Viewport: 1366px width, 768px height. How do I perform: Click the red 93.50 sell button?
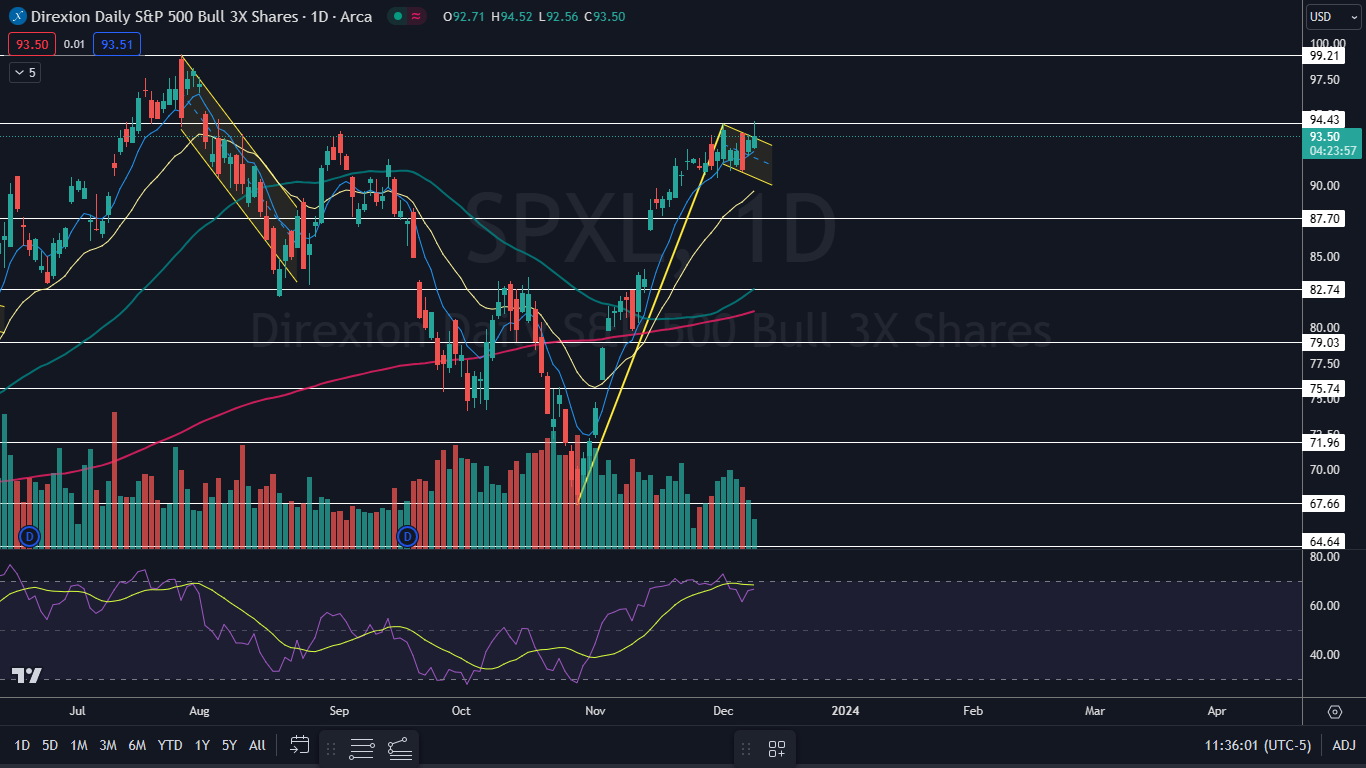click(29, 44)
